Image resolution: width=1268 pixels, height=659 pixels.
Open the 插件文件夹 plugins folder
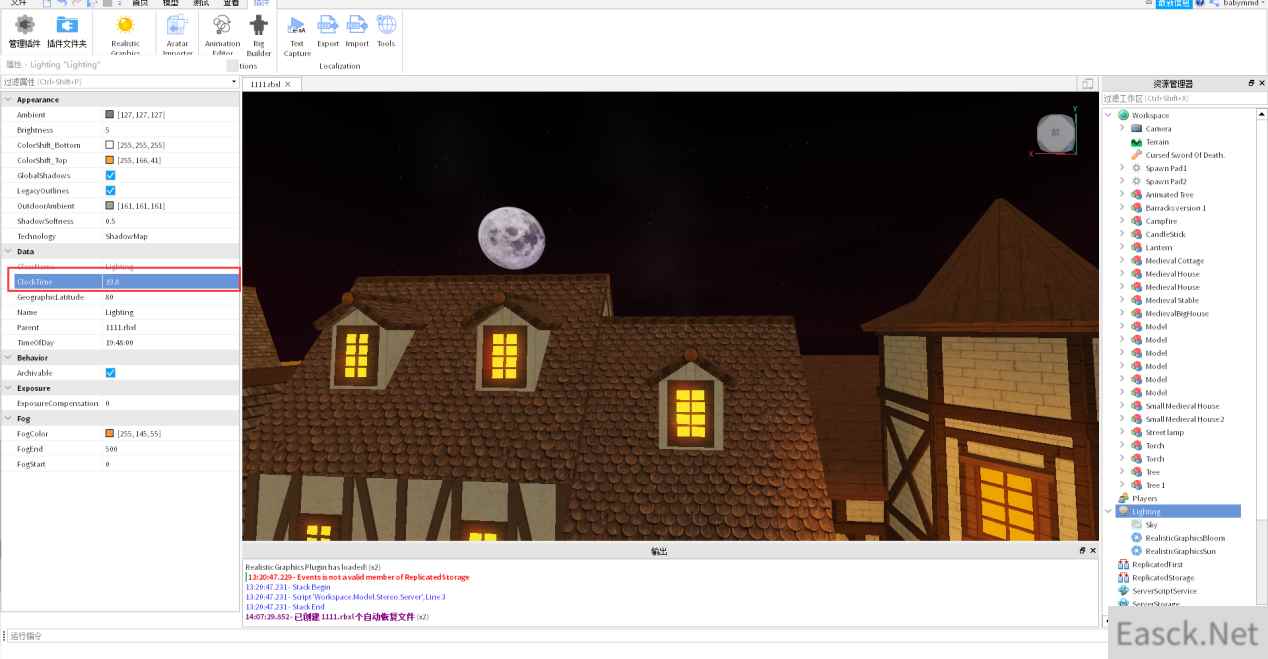coord(67,31)
